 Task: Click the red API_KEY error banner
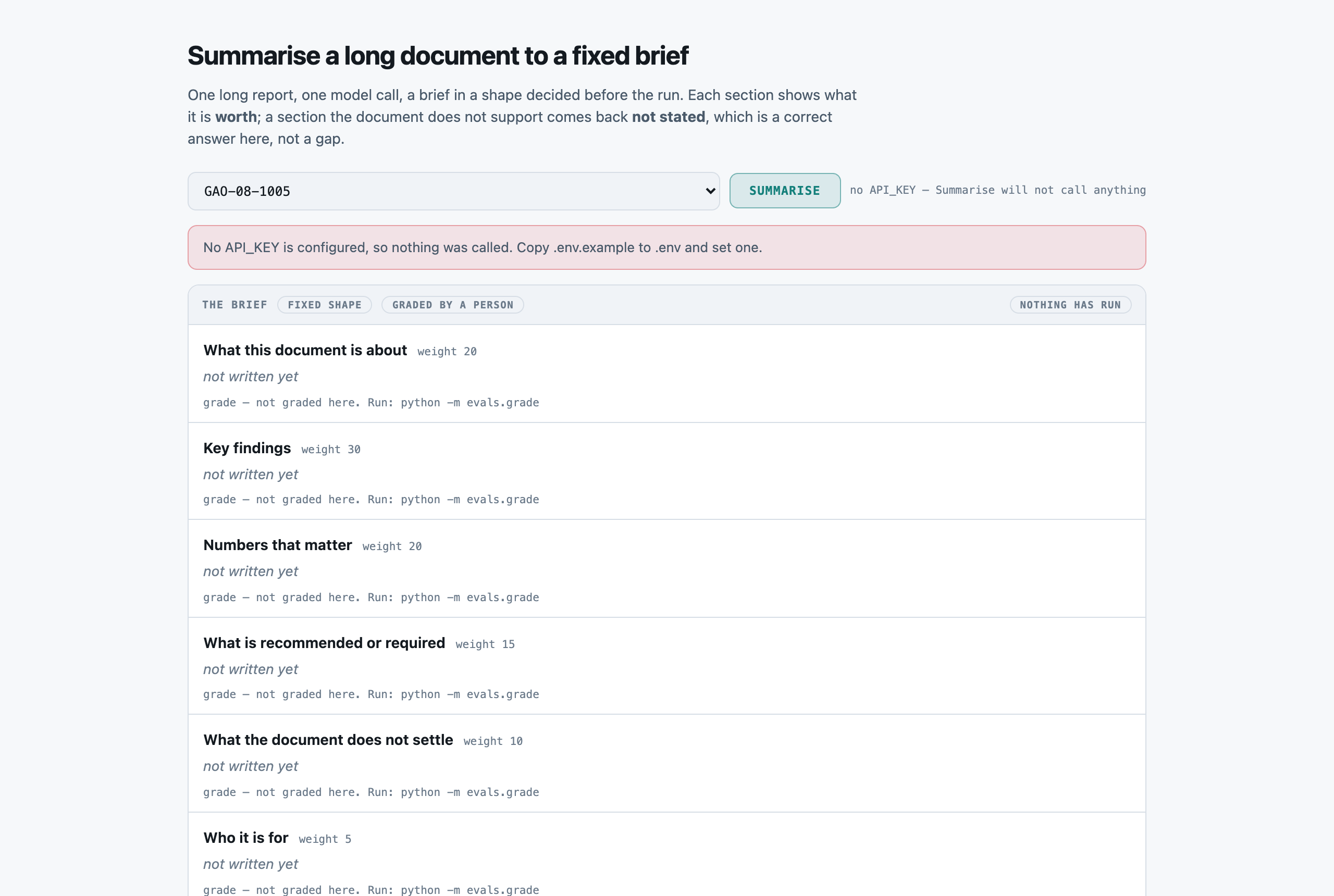pyautogui.click(x=666, y=247)
